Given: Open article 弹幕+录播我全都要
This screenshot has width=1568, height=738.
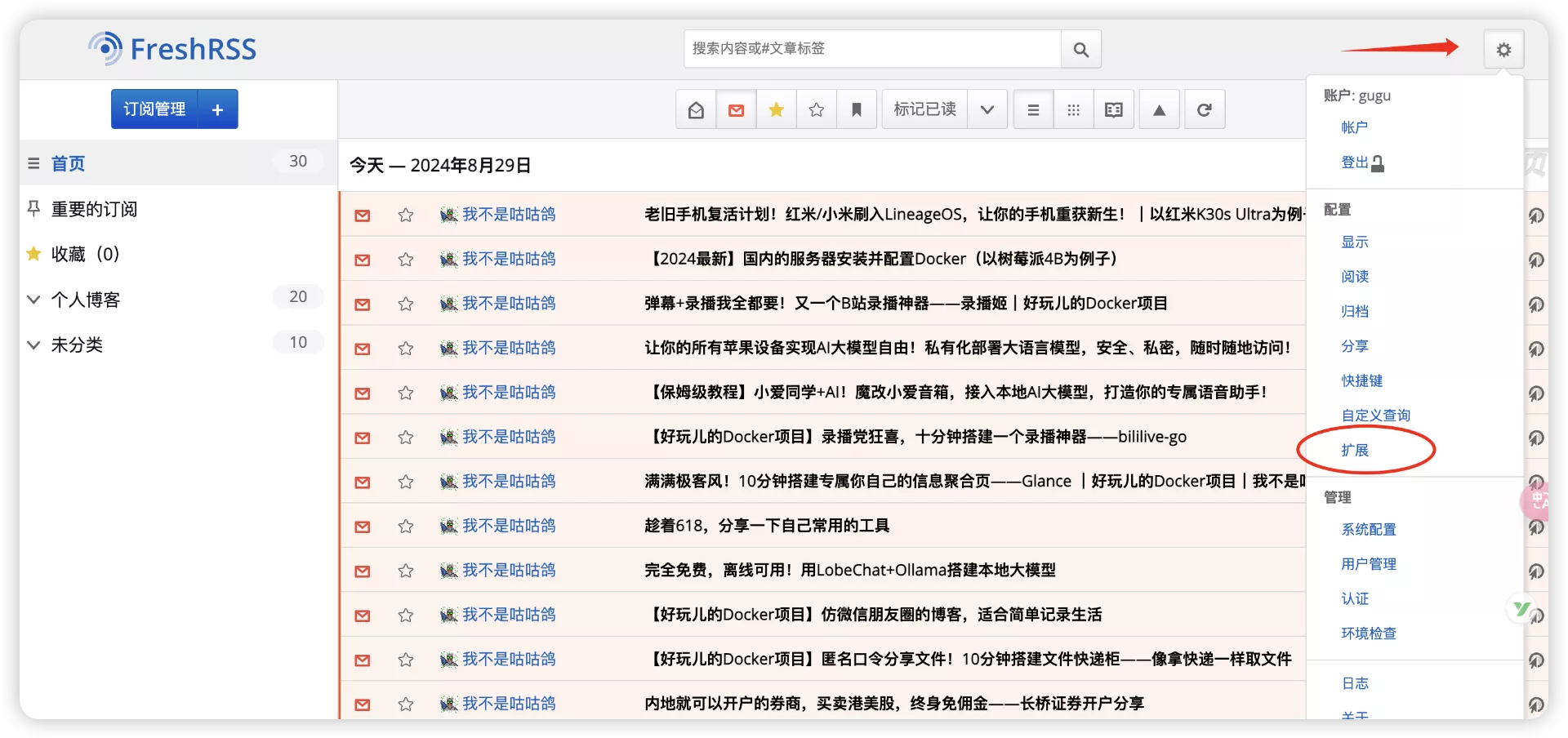Looking at the screenshot, I should [x=906, y=304].
